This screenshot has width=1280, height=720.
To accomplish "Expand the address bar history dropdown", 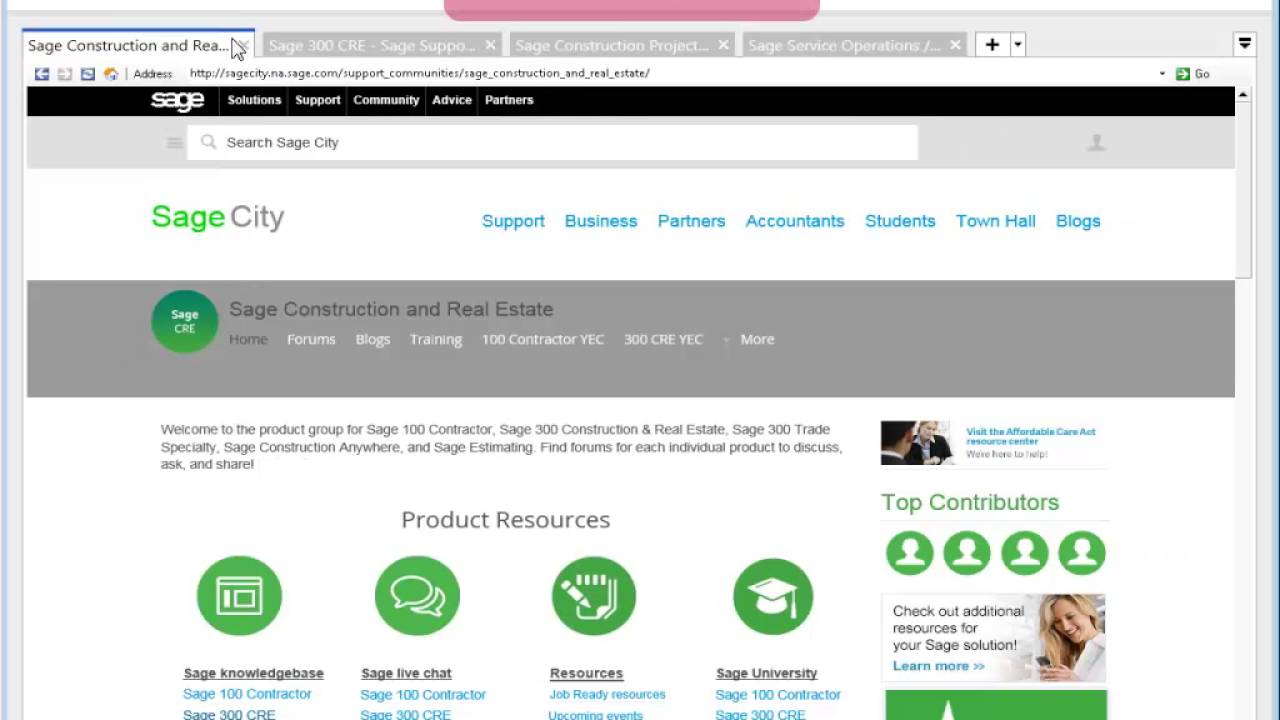I will [1162, 74].
